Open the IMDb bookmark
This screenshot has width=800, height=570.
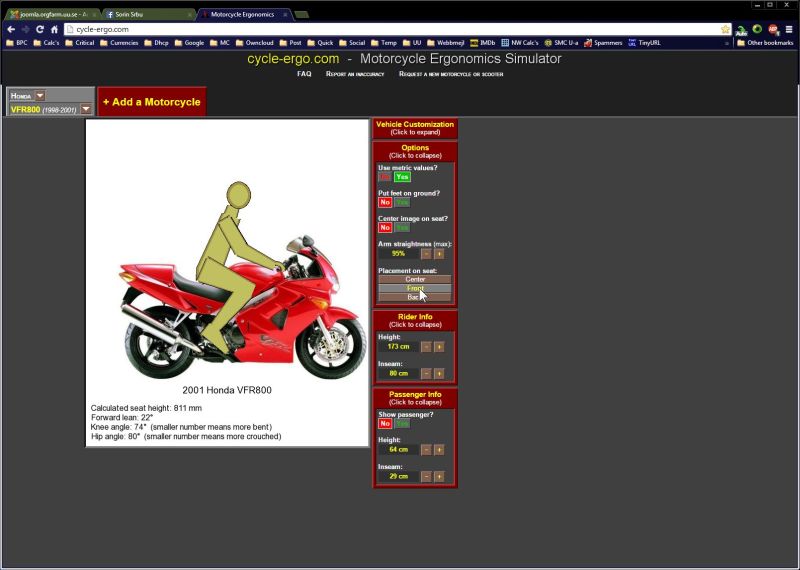483,43
